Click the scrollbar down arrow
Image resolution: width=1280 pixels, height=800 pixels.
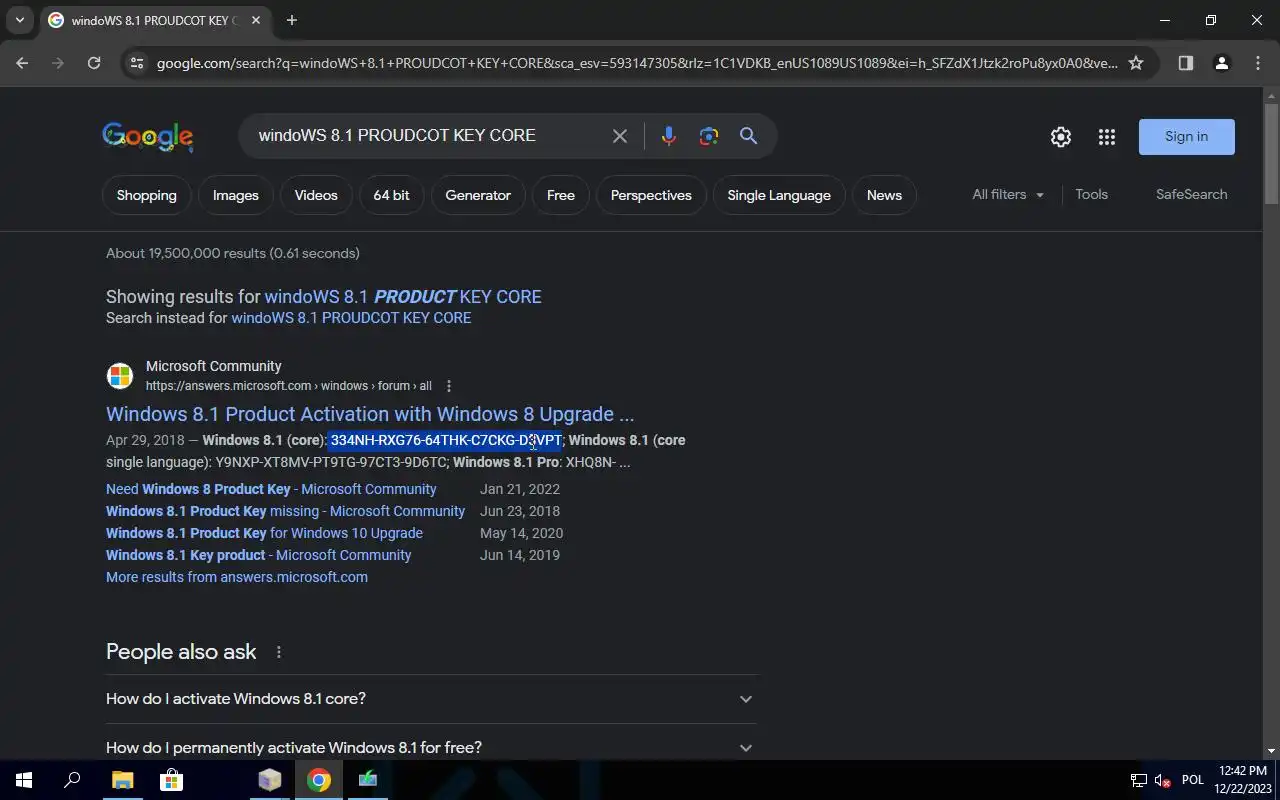[1271, 751]
